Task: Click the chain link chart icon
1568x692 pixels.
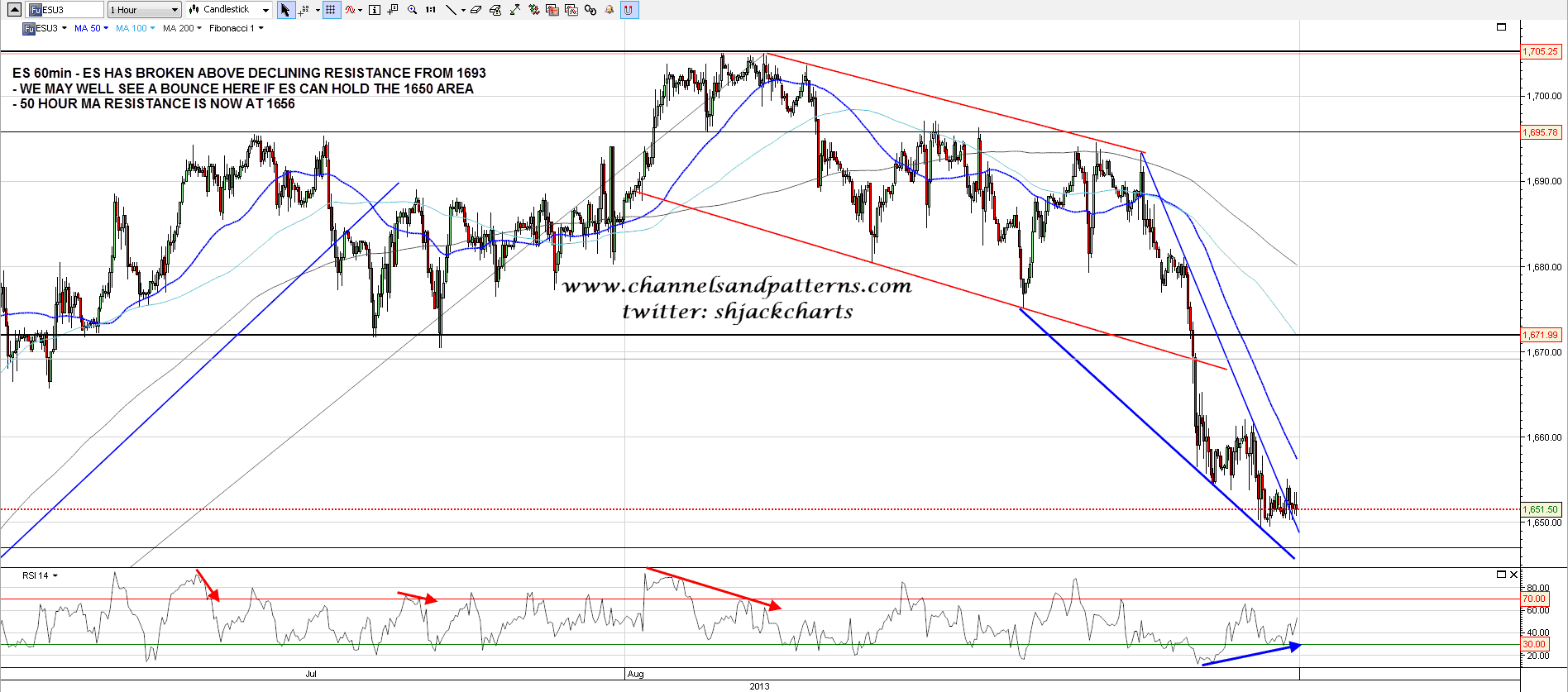Action: (x=590, y=10)
